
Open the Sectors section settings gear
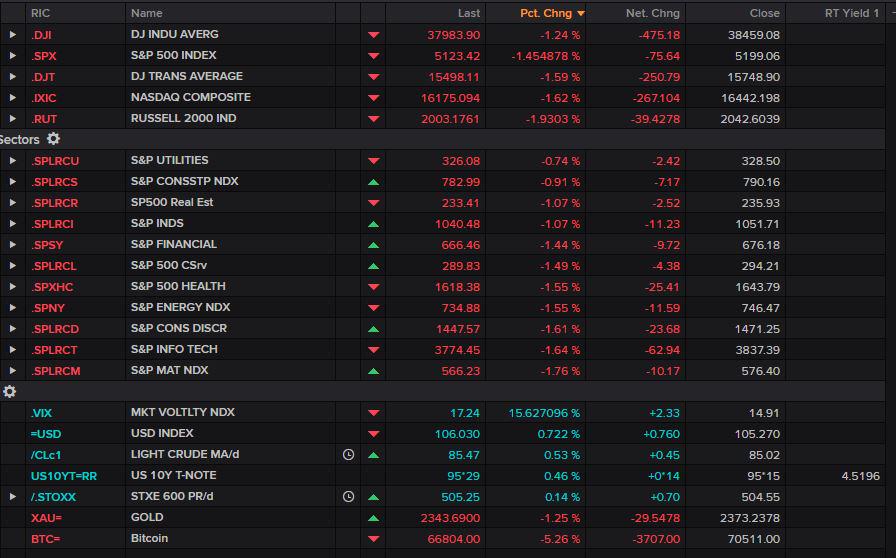[x=54, y=139]
